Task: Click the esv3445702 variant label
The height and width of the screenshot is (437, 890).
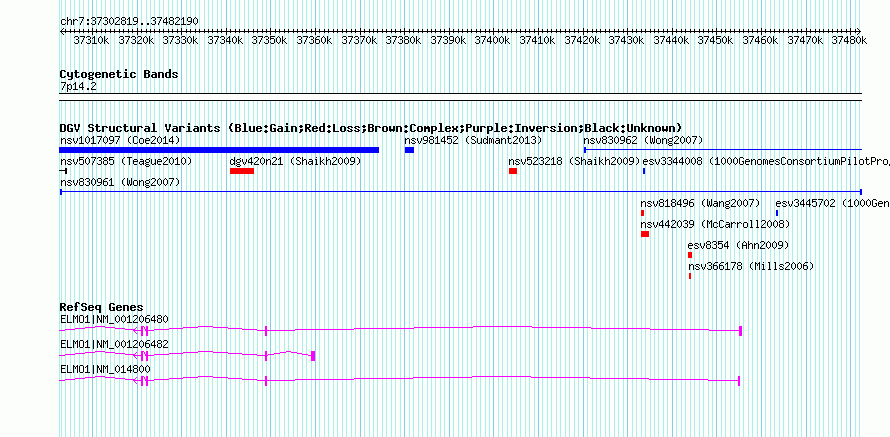Action: 832,204
